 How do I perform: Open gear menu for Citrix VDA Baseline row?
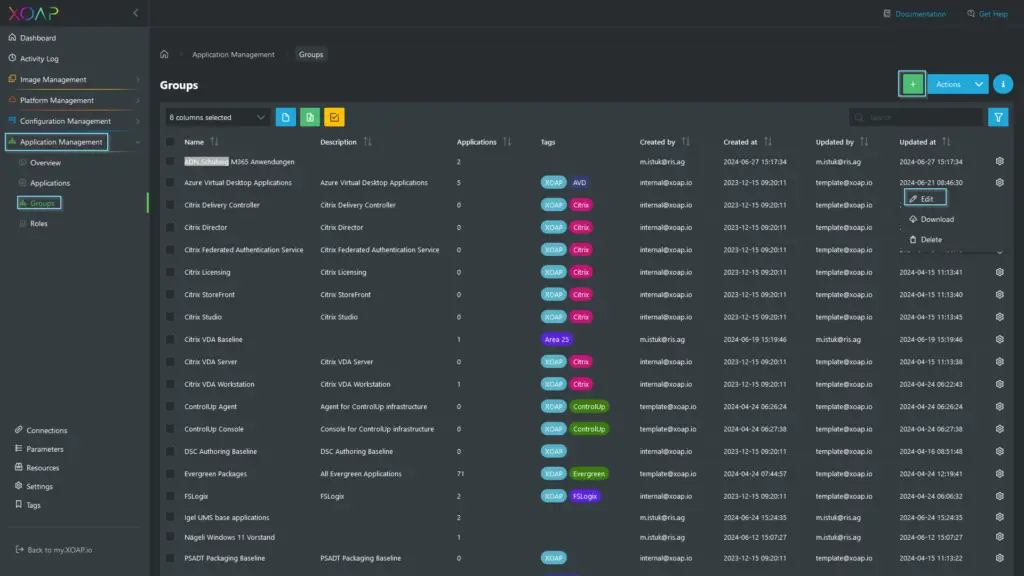click(x=999, y=339)
